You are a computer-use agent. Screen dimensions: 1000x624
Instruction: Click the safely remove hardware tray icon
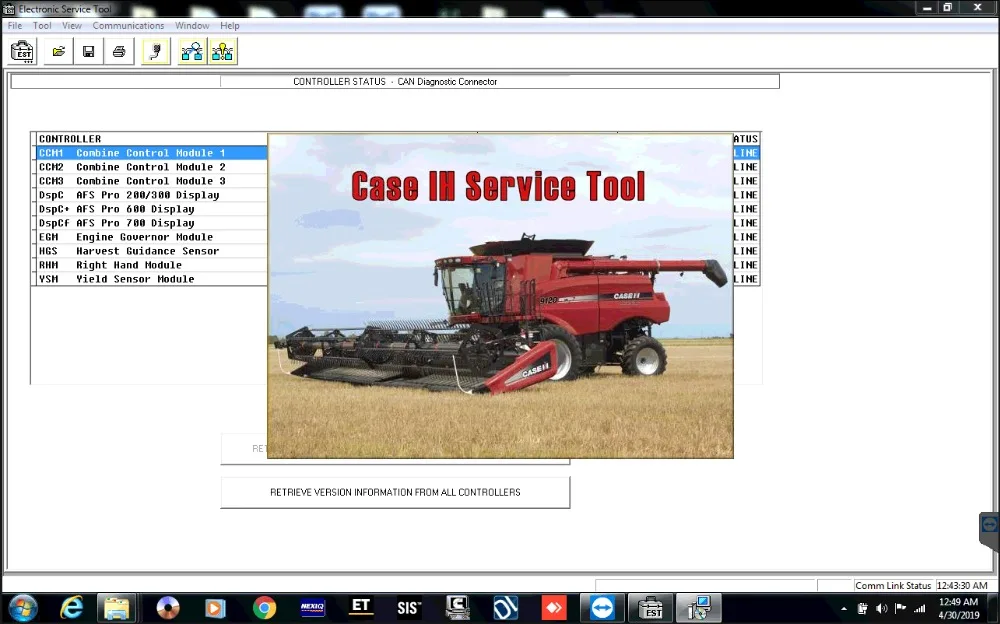(x=863, y=609)
